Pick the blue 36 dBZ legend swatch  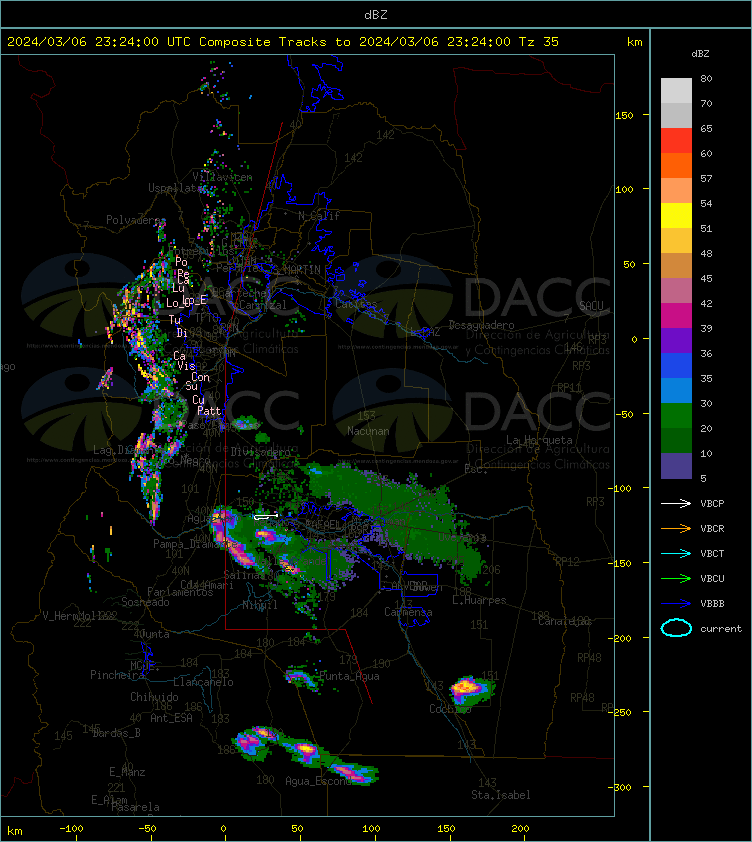coord(676,365)
